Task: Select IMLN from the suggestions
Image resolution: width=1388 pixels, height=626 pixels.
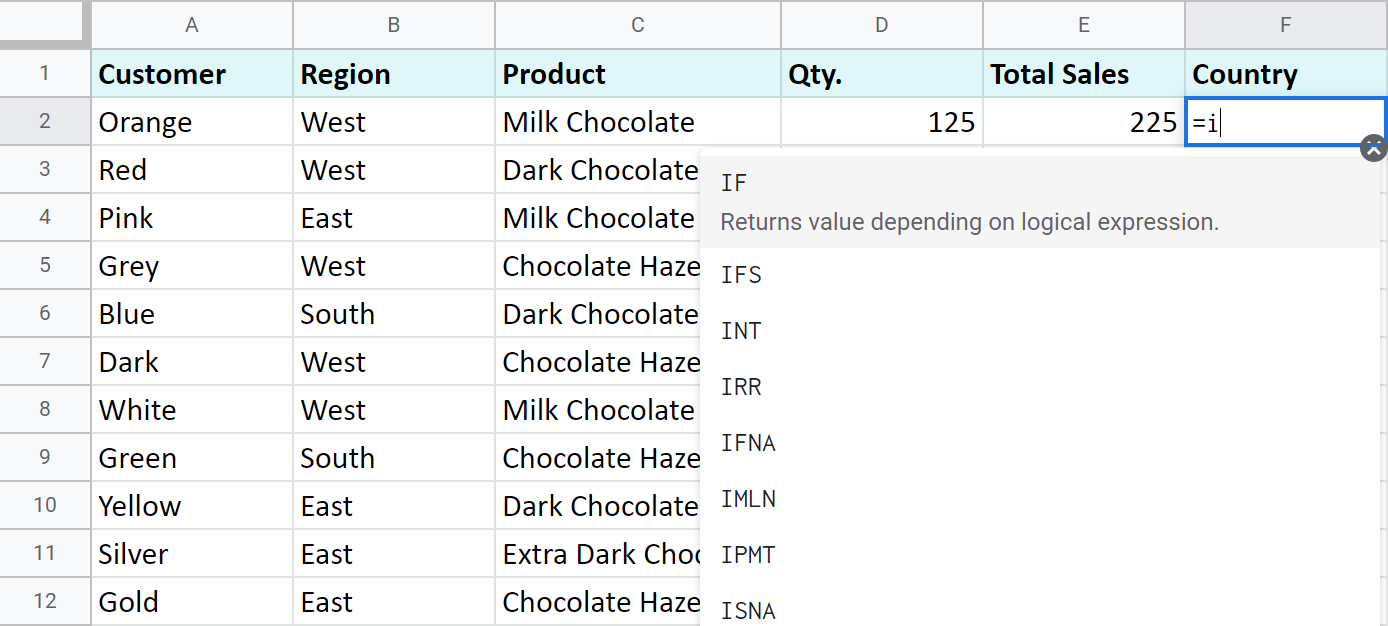Action: click(748, 499)
